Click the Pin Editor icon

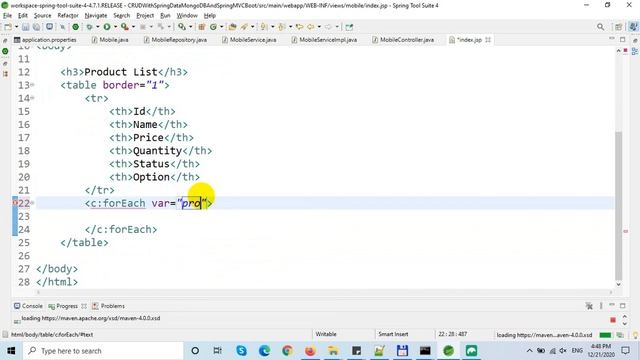349,27
